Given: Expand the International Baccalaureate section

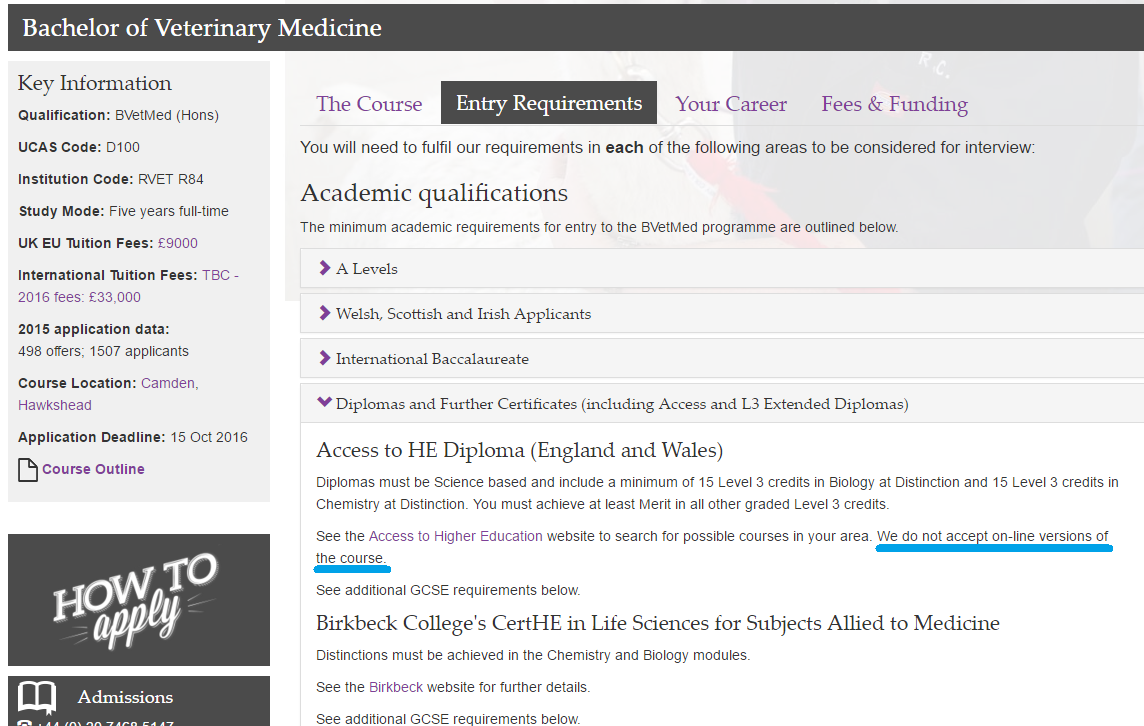Looking at the screenshot, I should (722, 359).
